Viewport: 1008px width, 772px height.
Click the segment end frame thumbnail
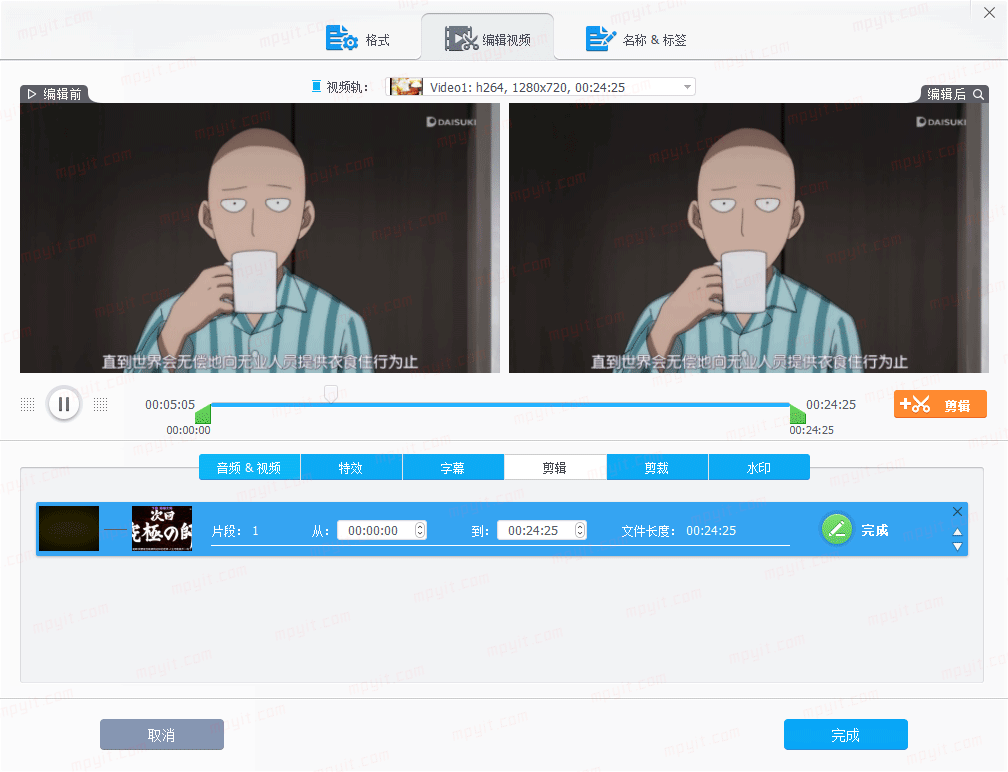162,529
